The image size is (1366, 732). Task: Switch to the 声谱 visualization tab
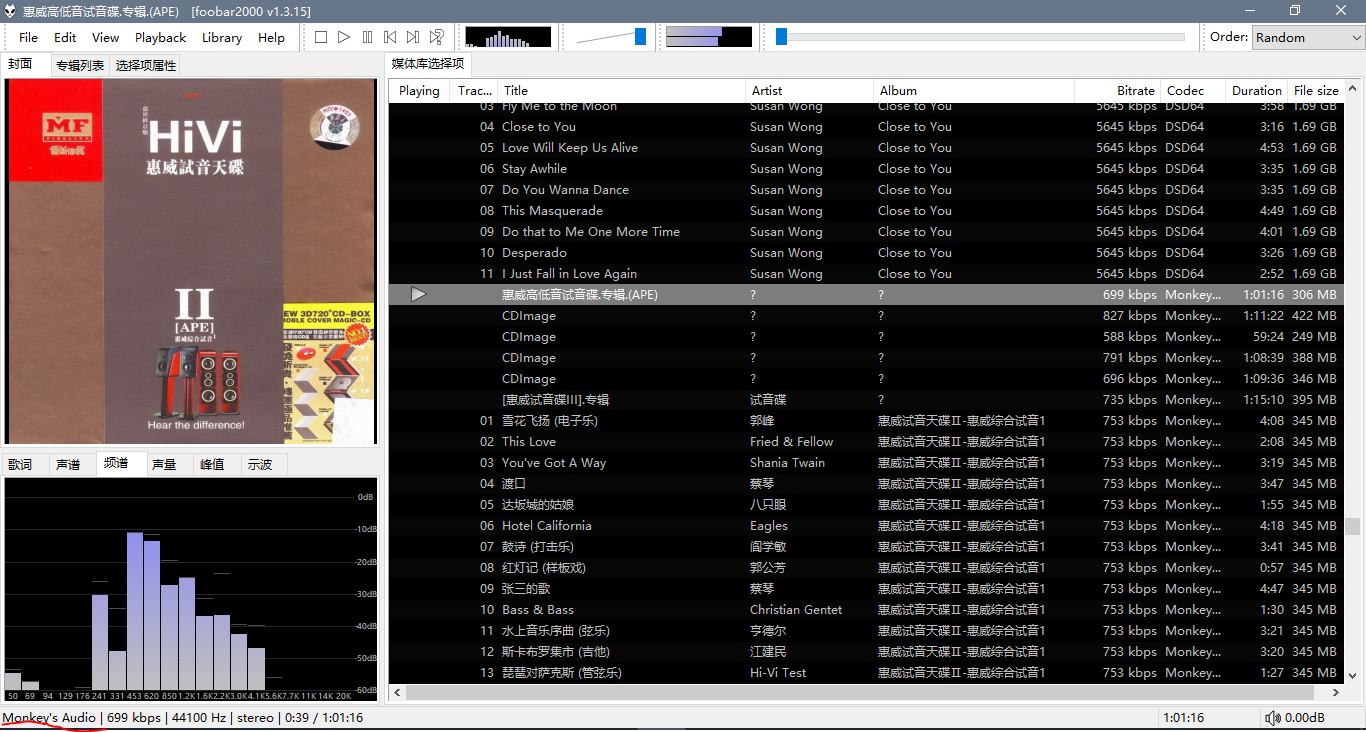[68, 464]
